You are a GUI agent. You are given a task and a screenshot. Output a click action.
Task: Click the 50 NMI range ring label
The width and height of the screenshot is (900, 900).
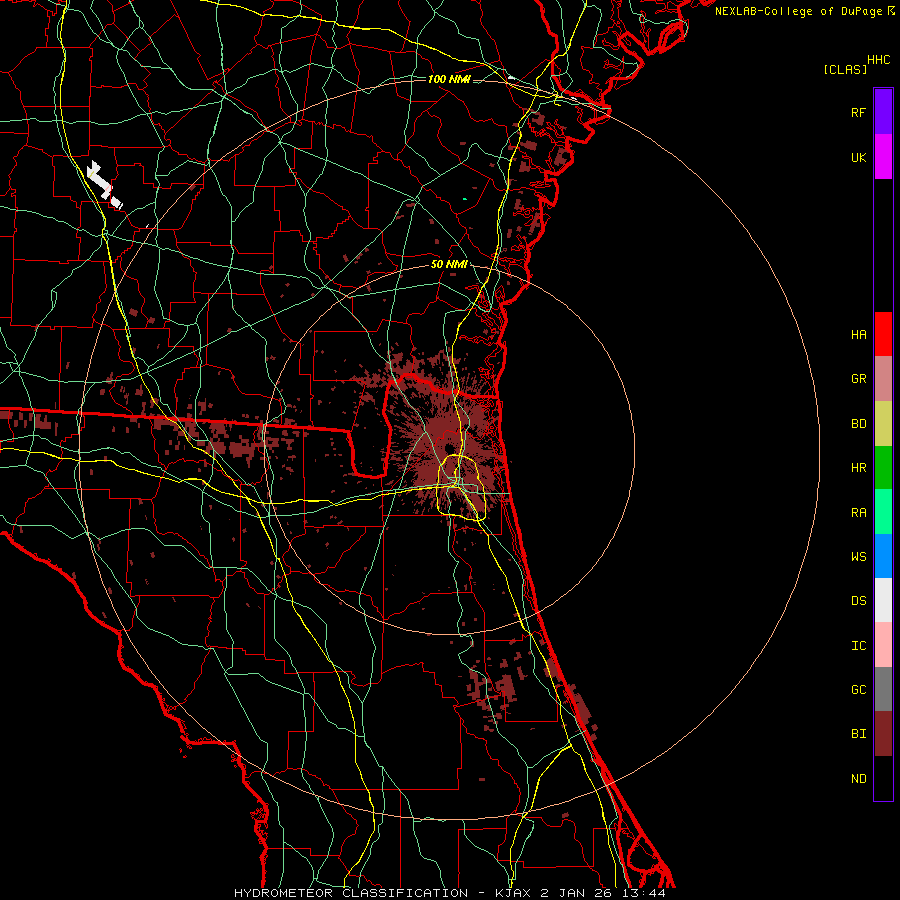449,264
